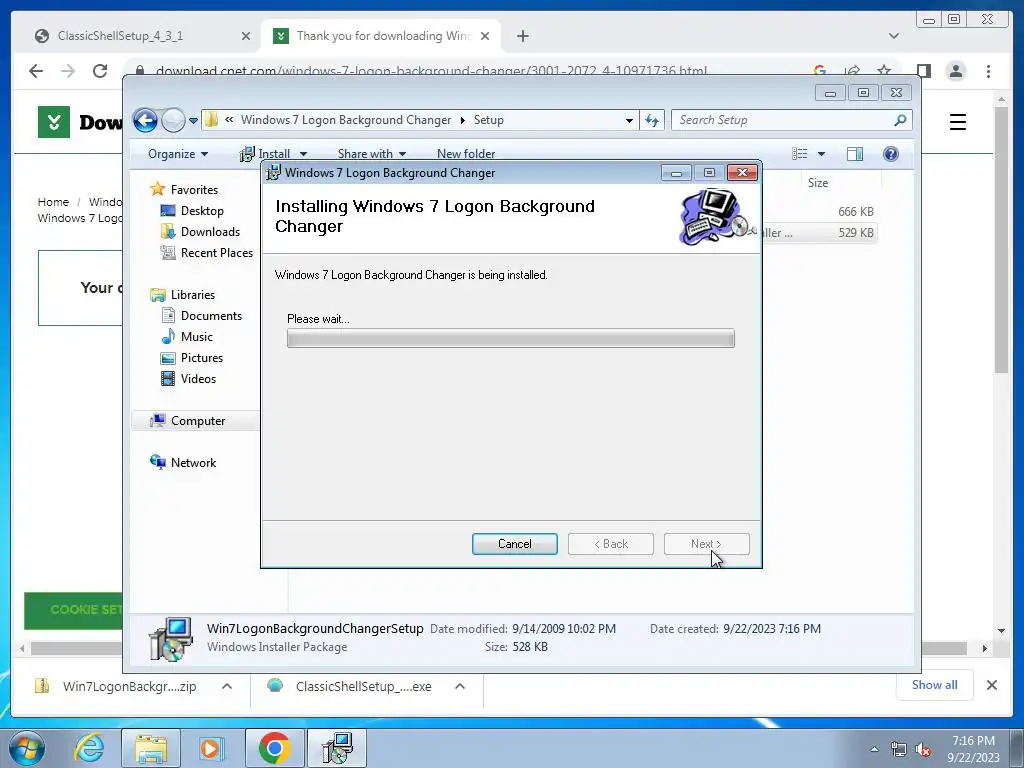Click the Explorer help question mark icon

tap(891, 154)
